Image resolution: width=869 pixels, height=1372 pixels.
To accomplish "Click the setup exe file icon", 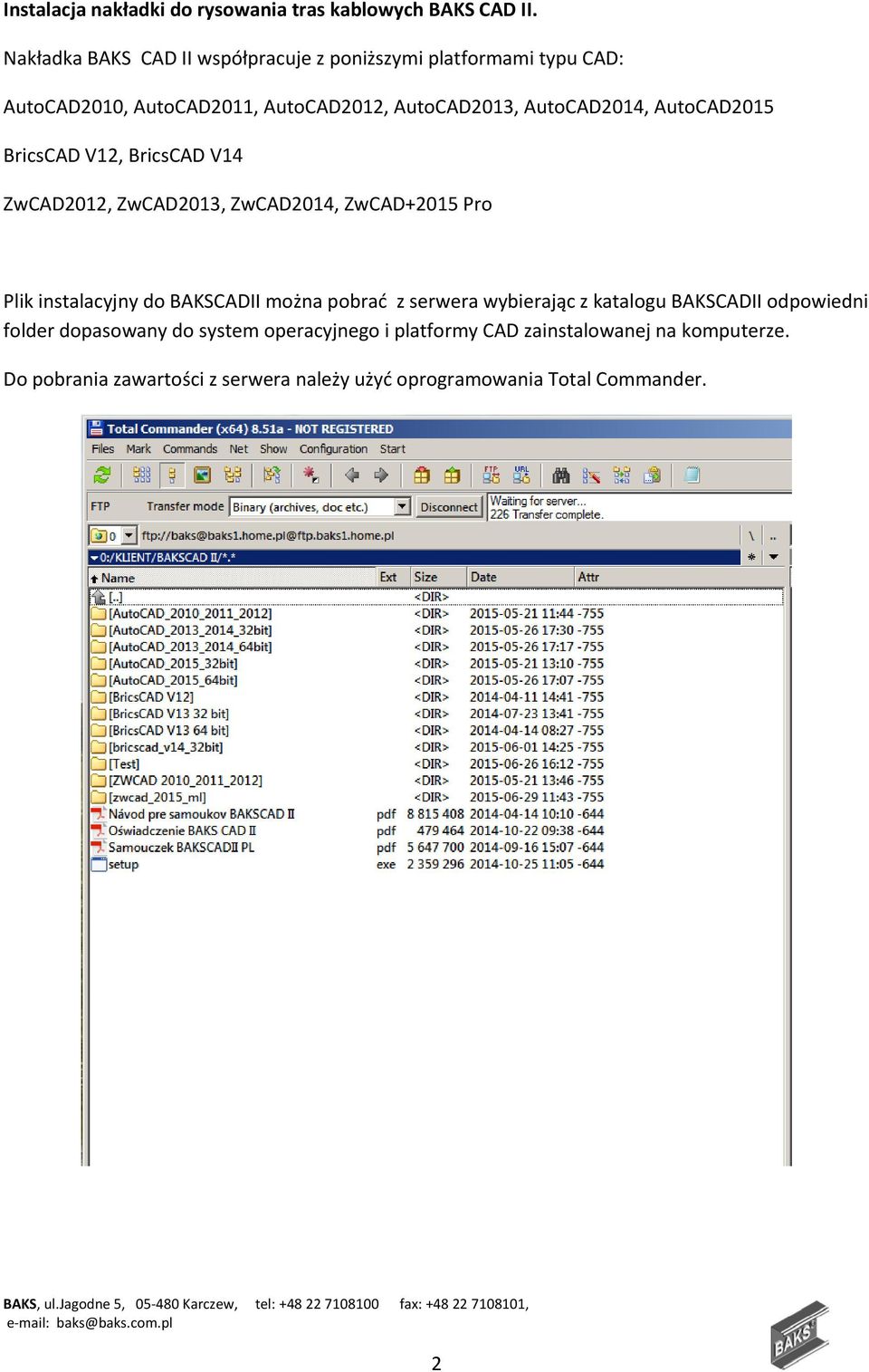I will [99, 864].
